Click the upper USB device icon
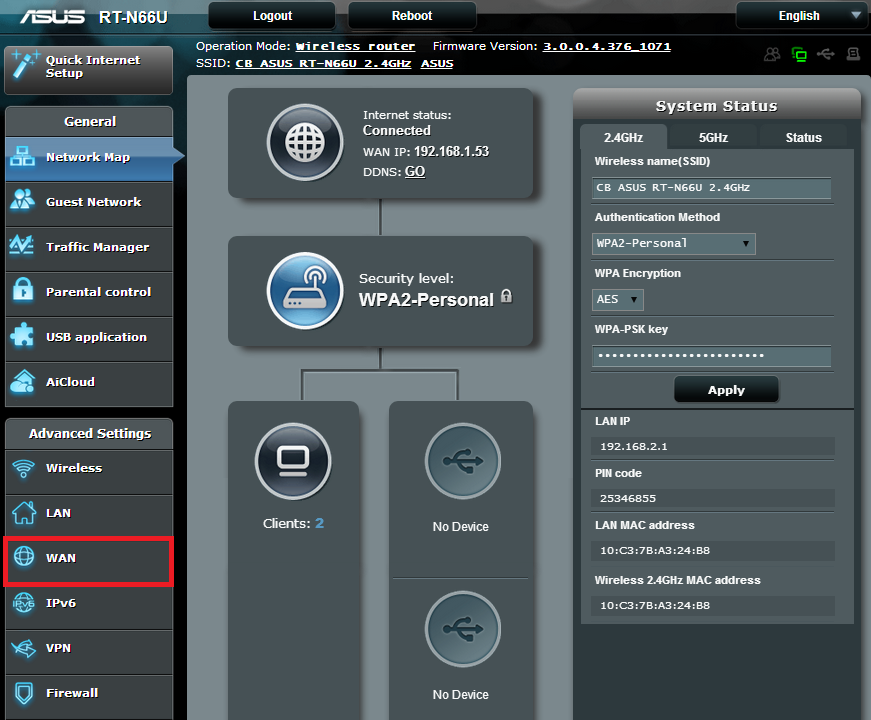 click(463, 462)
